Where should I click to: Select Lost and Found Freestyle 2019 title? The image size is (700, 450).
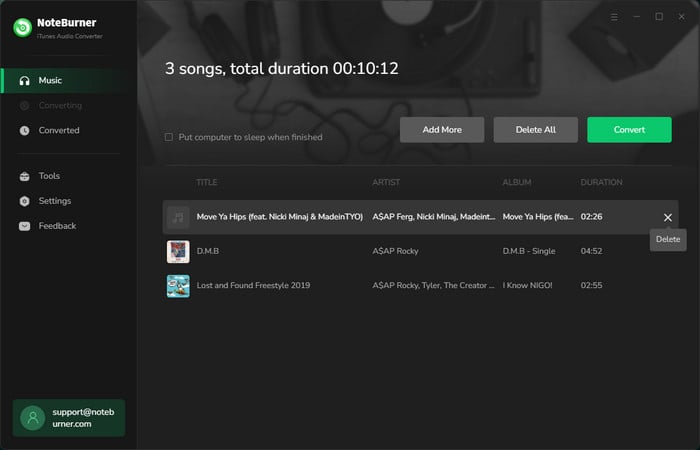tap(253, 285)
